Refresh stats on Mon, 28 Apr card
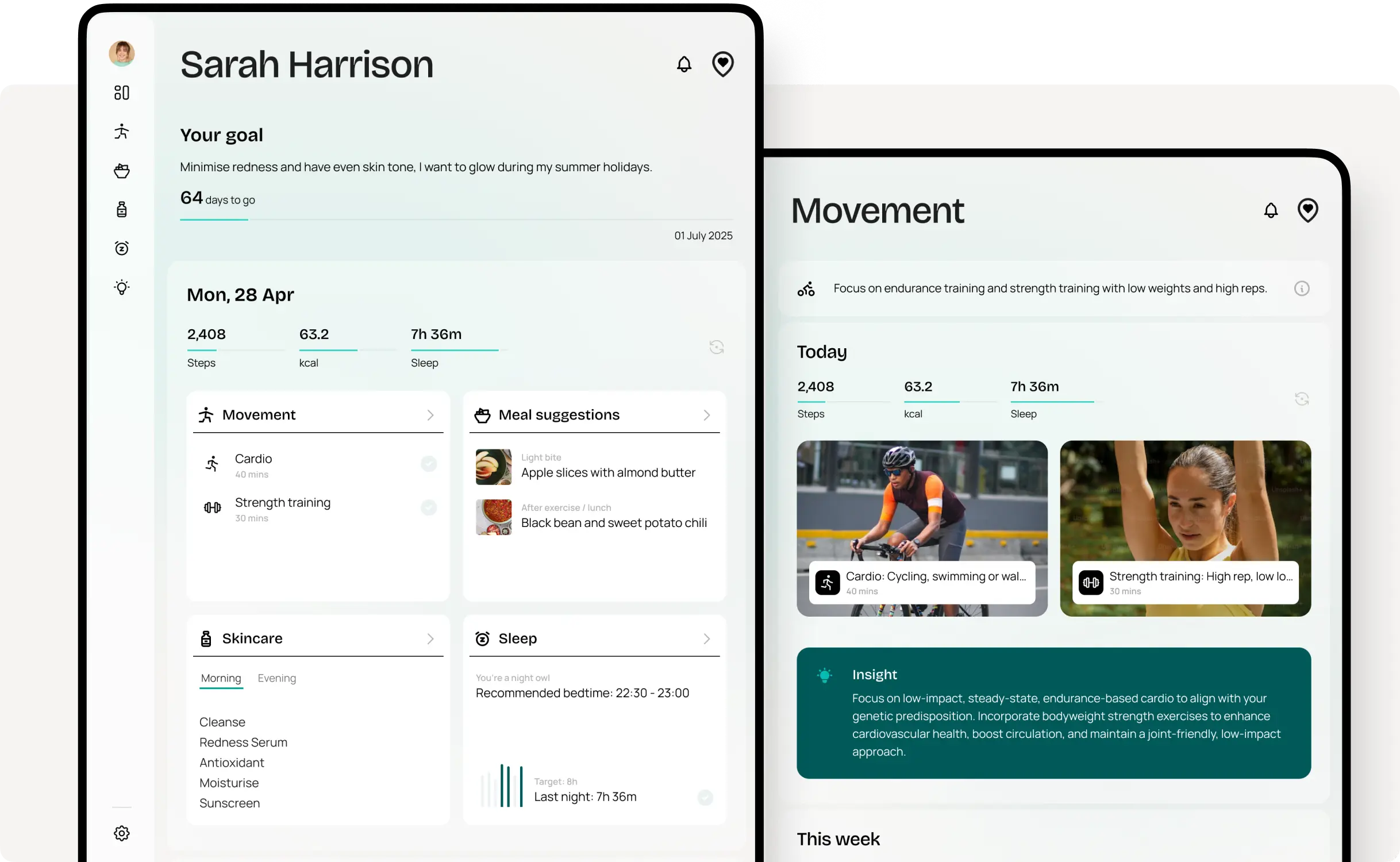Image resolution: width=1400 pixels, height=862 pixels. click(x=717, y=347)
